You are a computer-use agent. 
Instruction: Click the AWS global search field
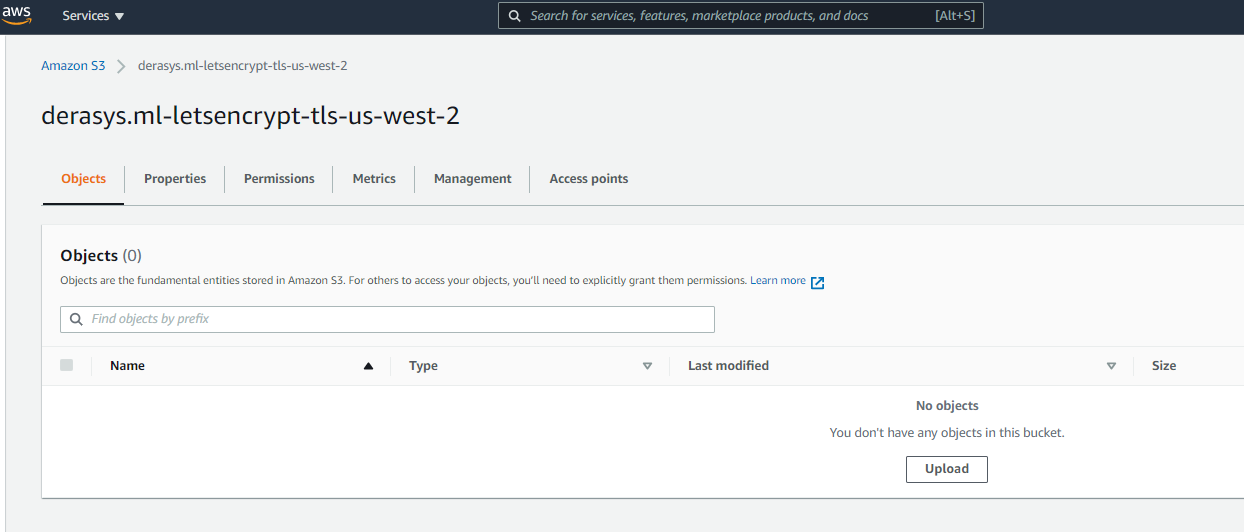coord(741,16)
